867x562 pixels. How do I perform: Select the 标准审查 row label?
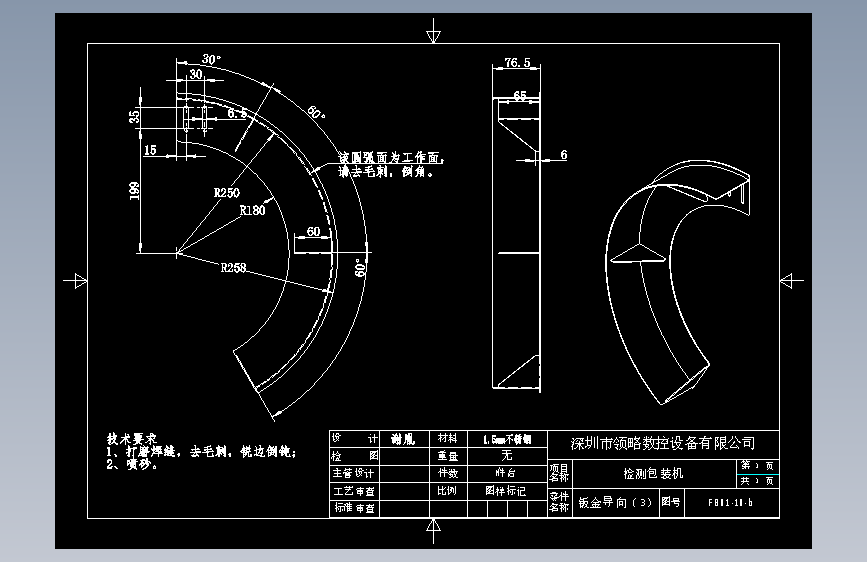354,508
